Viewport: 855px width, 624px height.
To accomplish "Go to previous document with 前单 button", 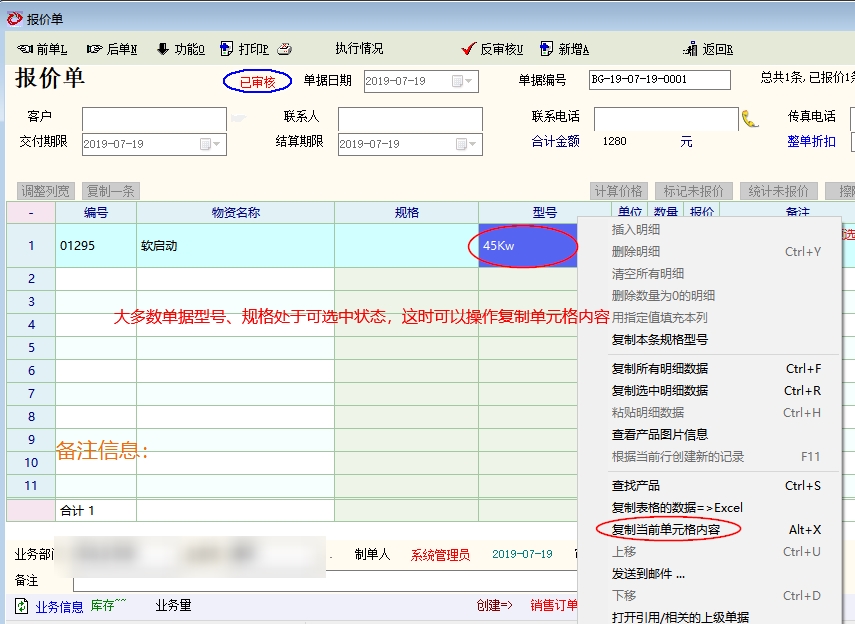I will (42, 49).
